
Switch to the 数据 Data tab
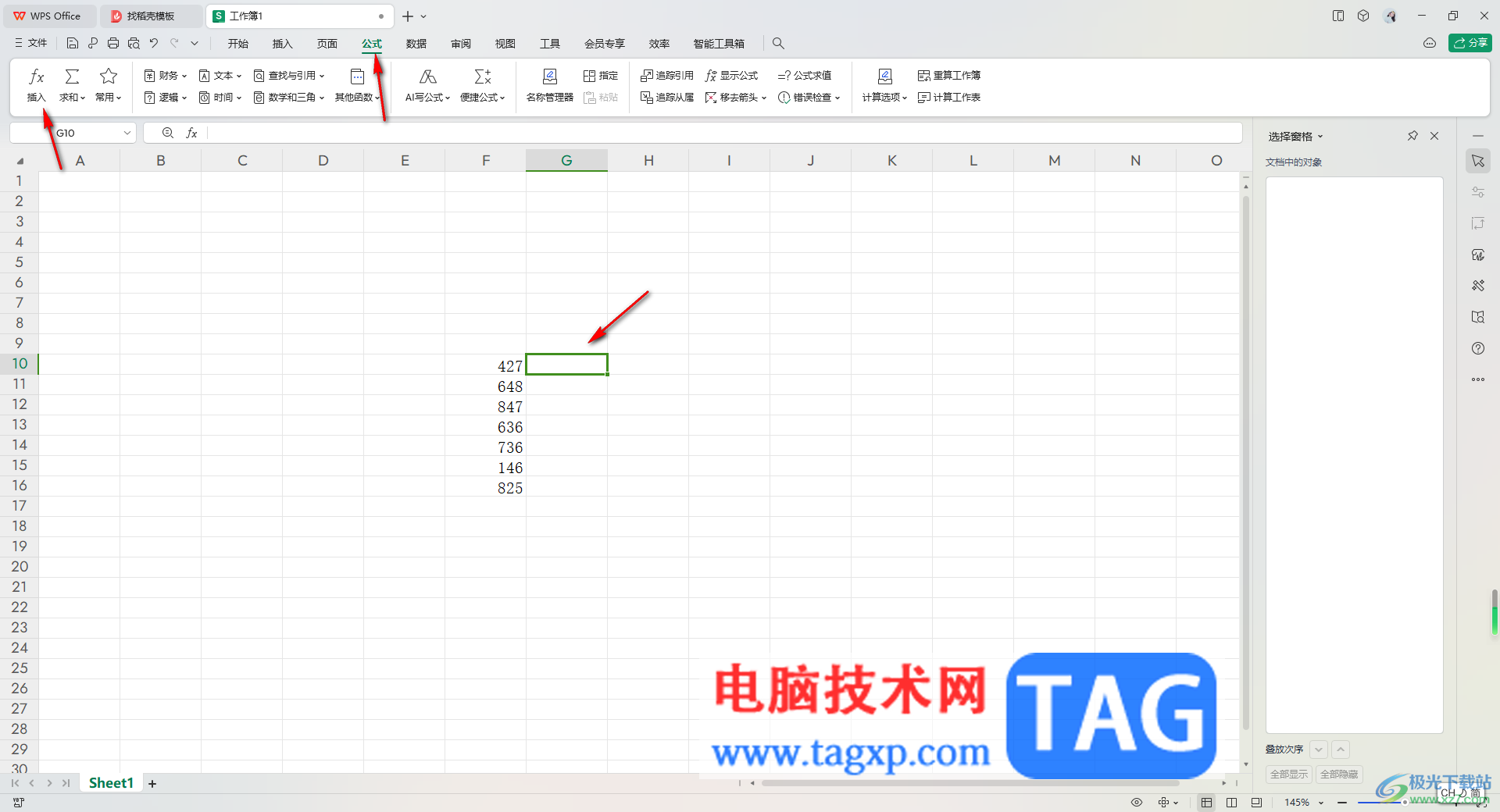click(x=416, y=44)
